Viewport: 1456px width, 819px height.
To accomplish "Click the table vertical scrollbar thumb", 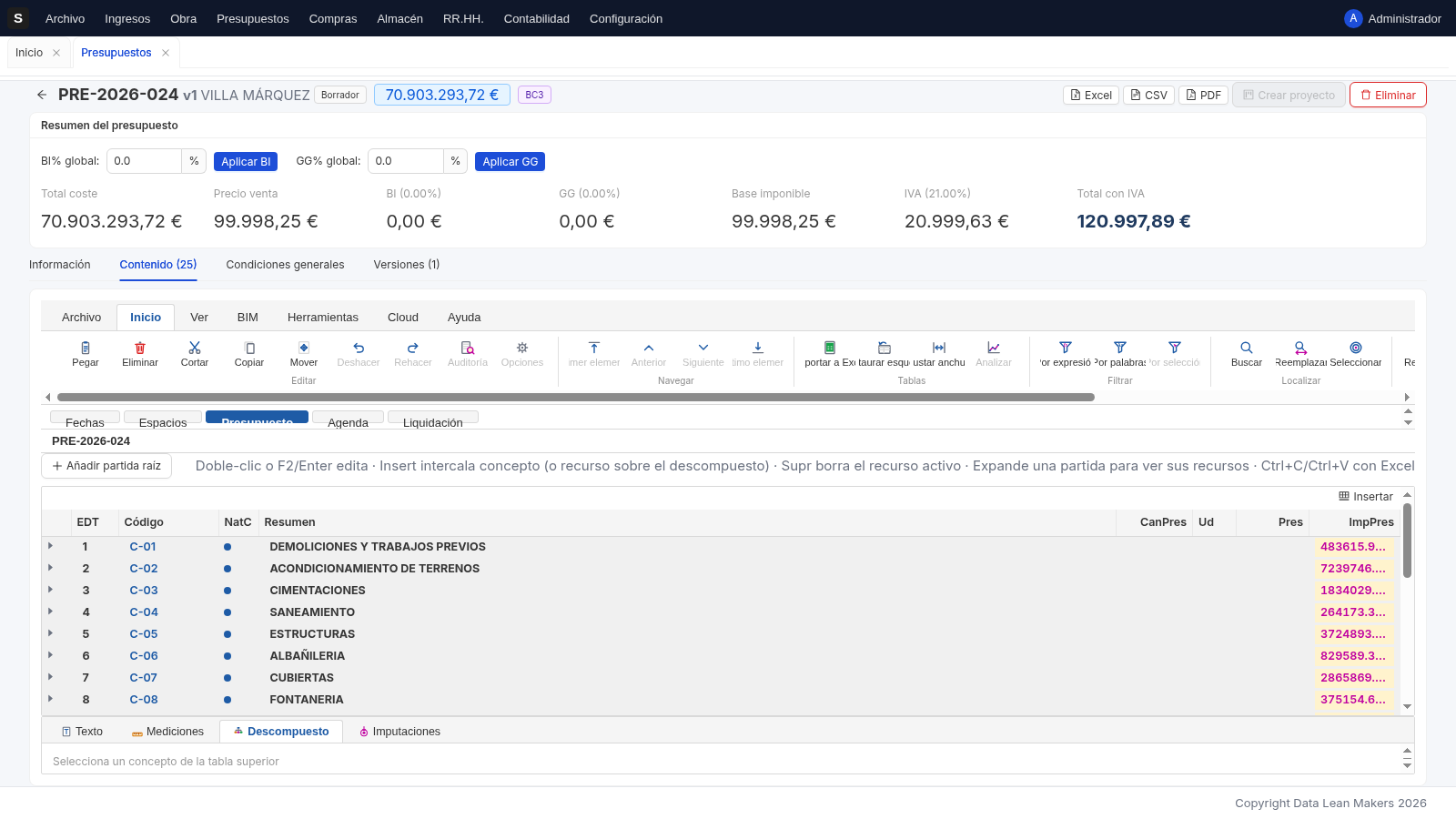I will [1407, 540].
